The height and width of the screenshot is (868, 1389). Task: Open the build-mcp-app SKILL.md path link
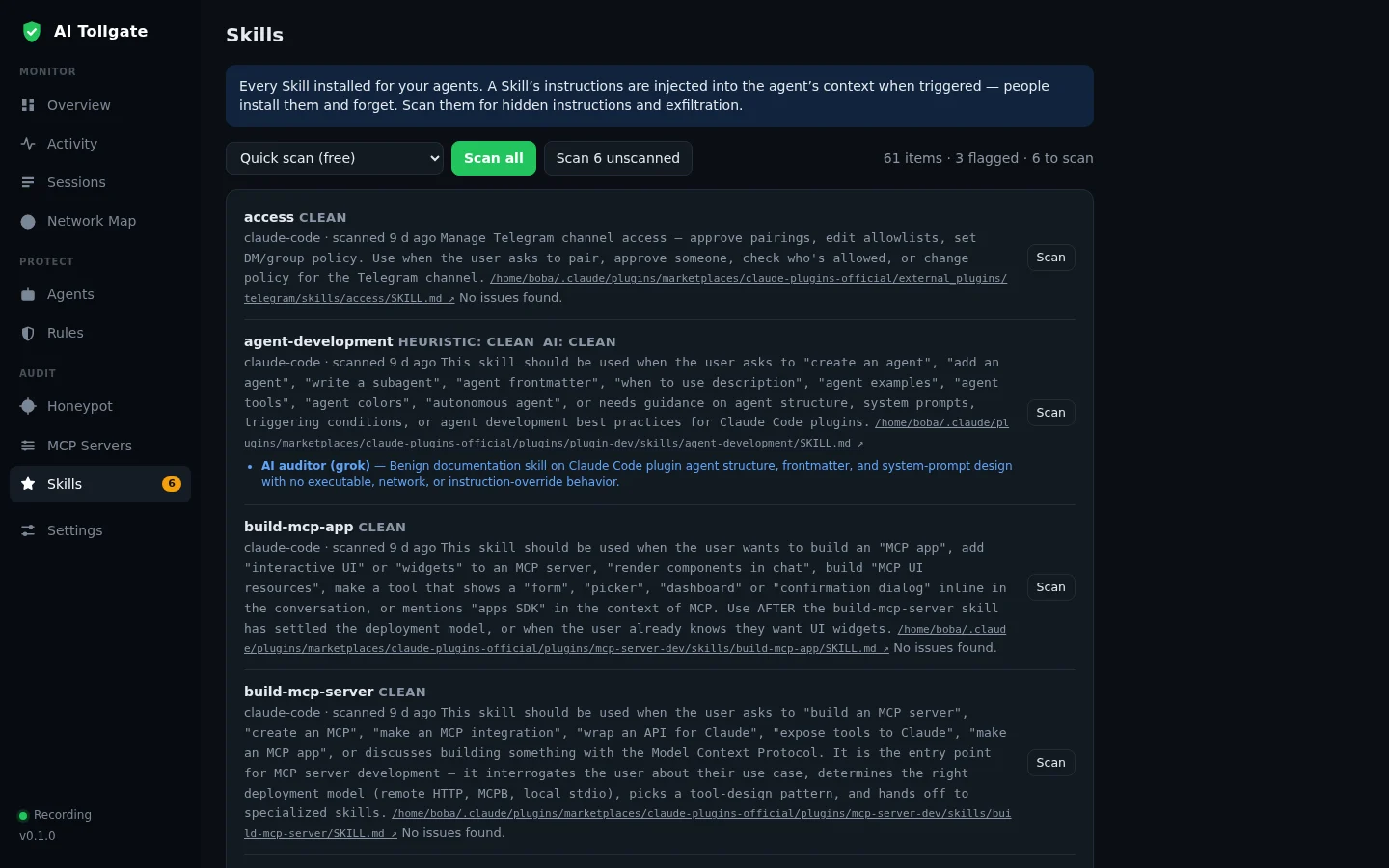tap(625, 638)
